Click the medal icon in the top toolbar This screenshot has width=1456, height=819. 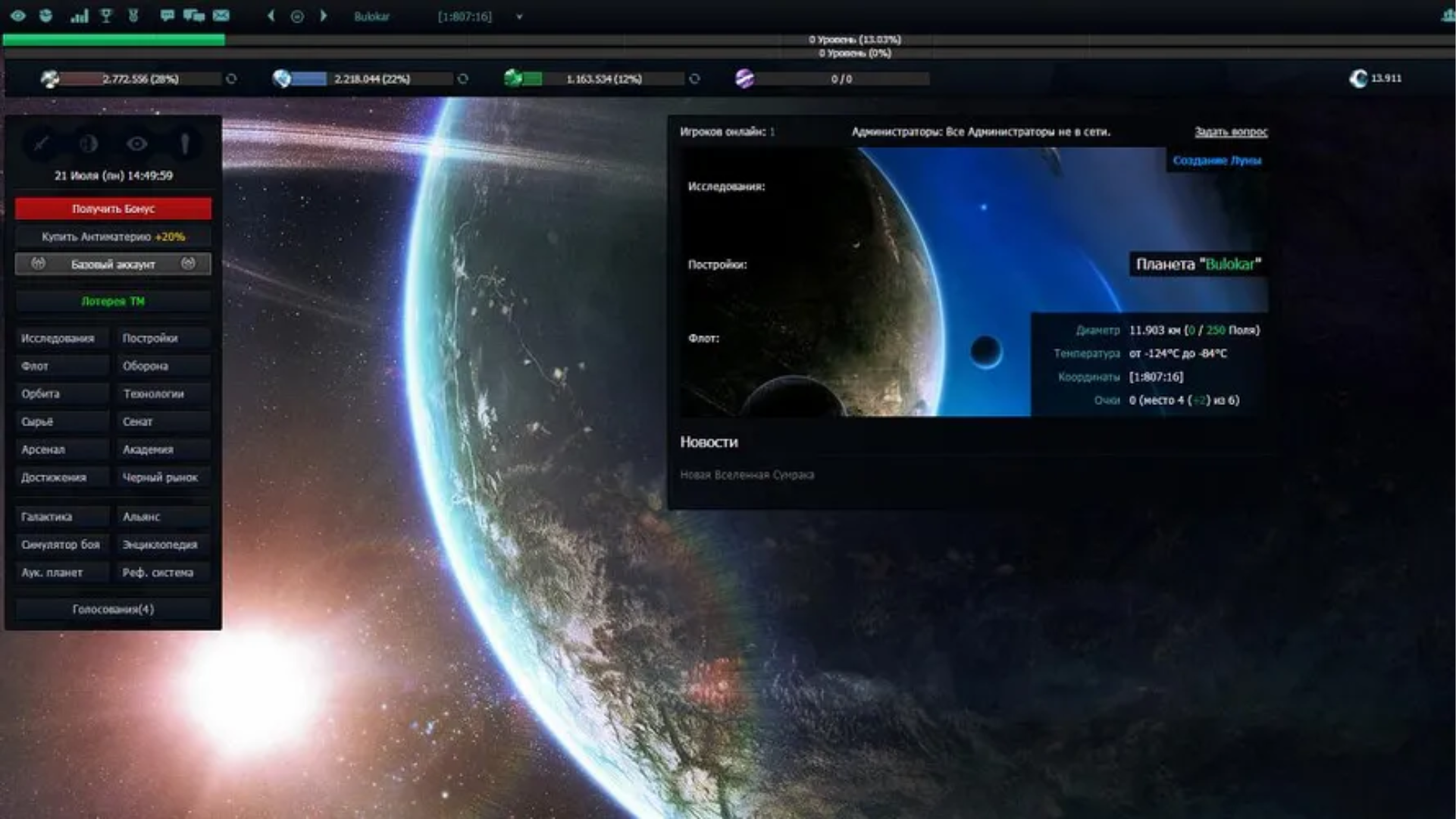(x=133, y=15)
